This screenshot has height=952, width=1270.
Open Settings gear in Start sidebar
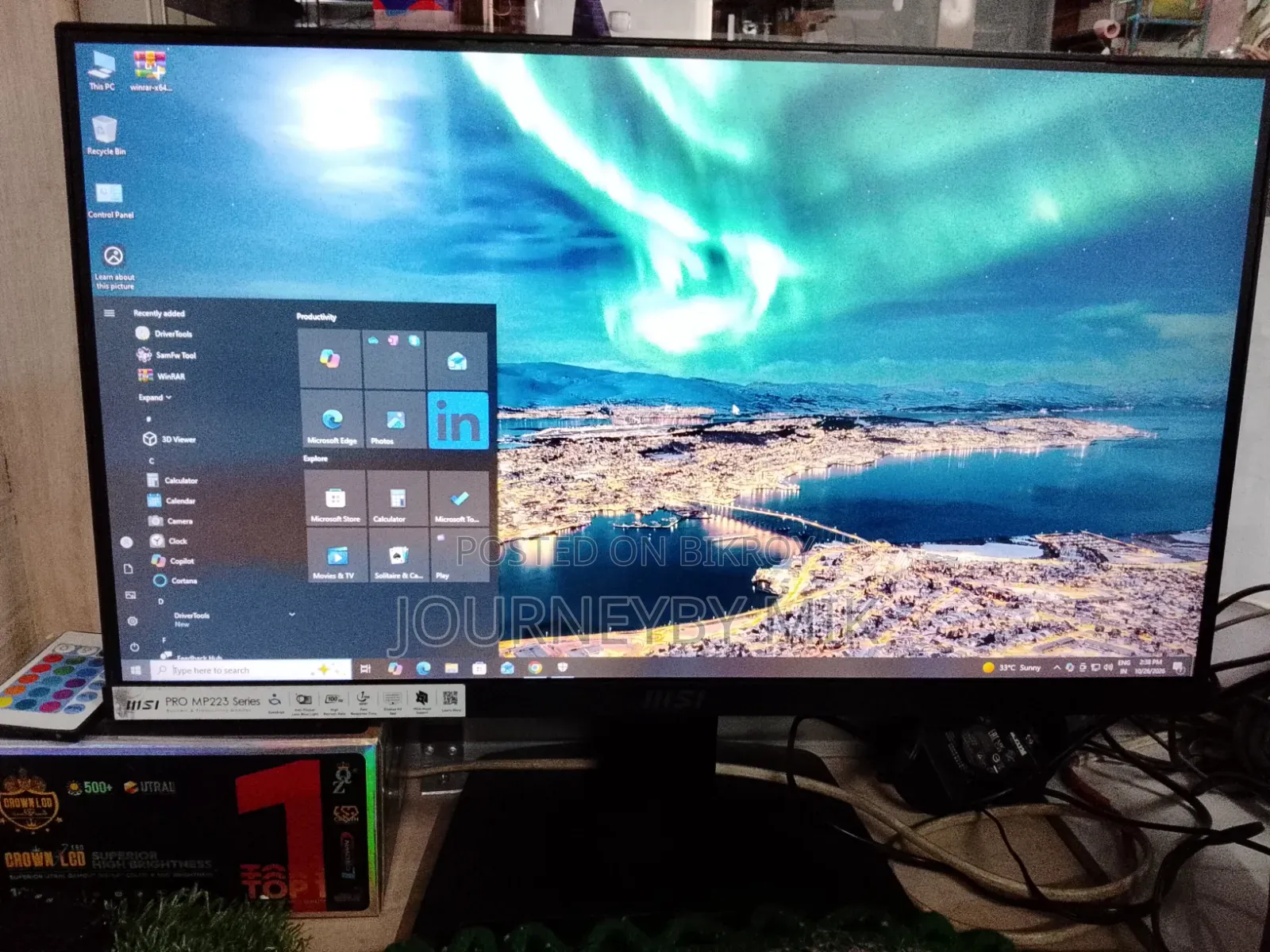[133, 620]
